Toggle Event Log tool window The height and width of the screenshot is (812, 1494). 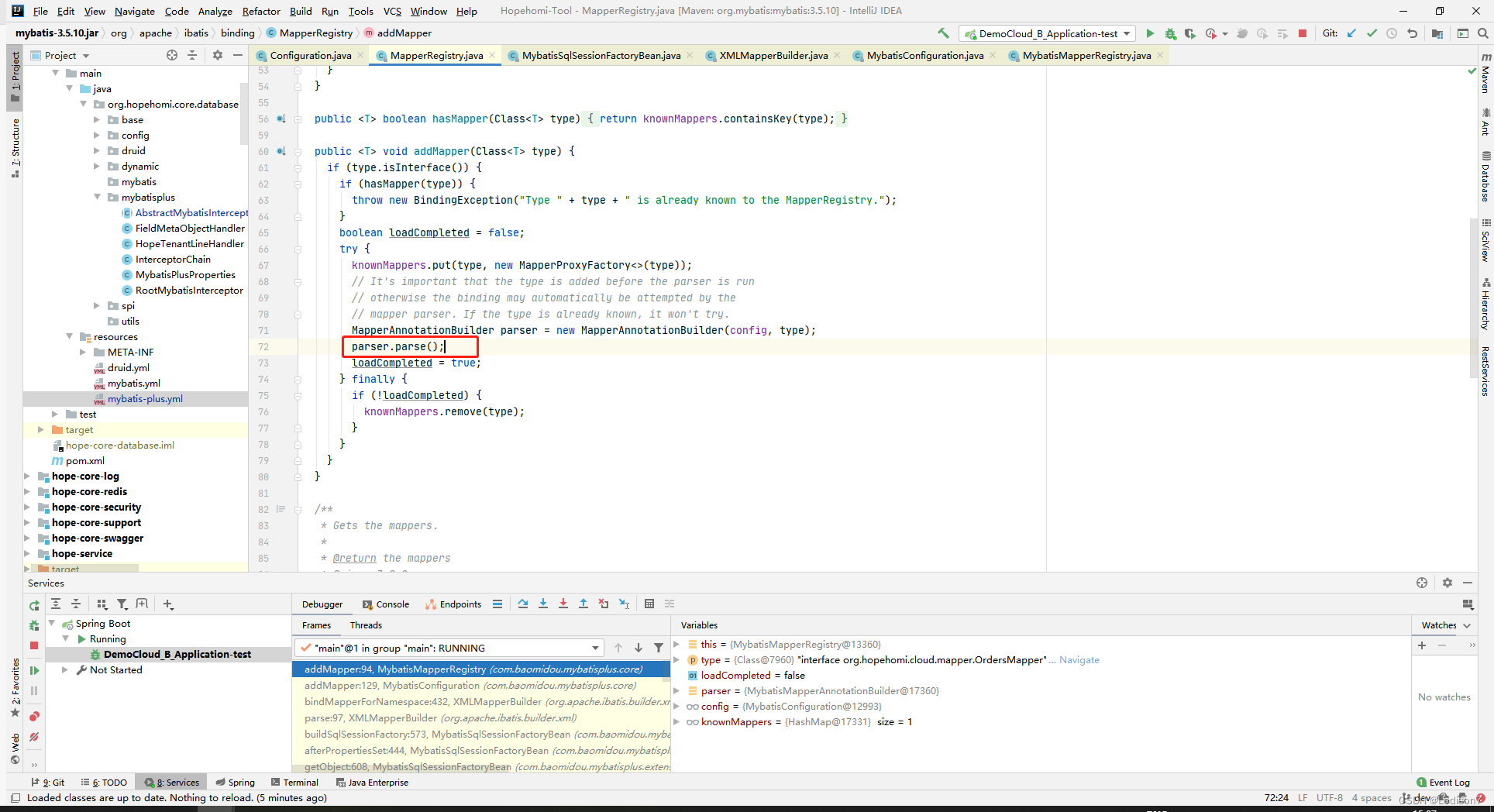click(1443, 783)
